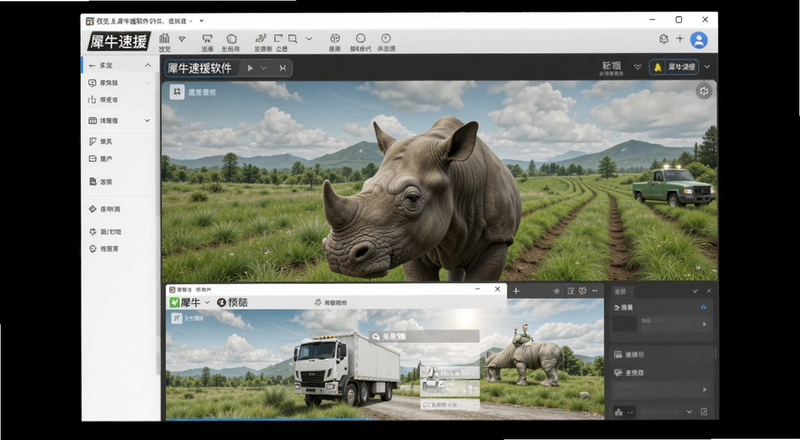This screenshot has height=440, width=800.
Task: Open settings gear at top right
Action: click(664, 39)
